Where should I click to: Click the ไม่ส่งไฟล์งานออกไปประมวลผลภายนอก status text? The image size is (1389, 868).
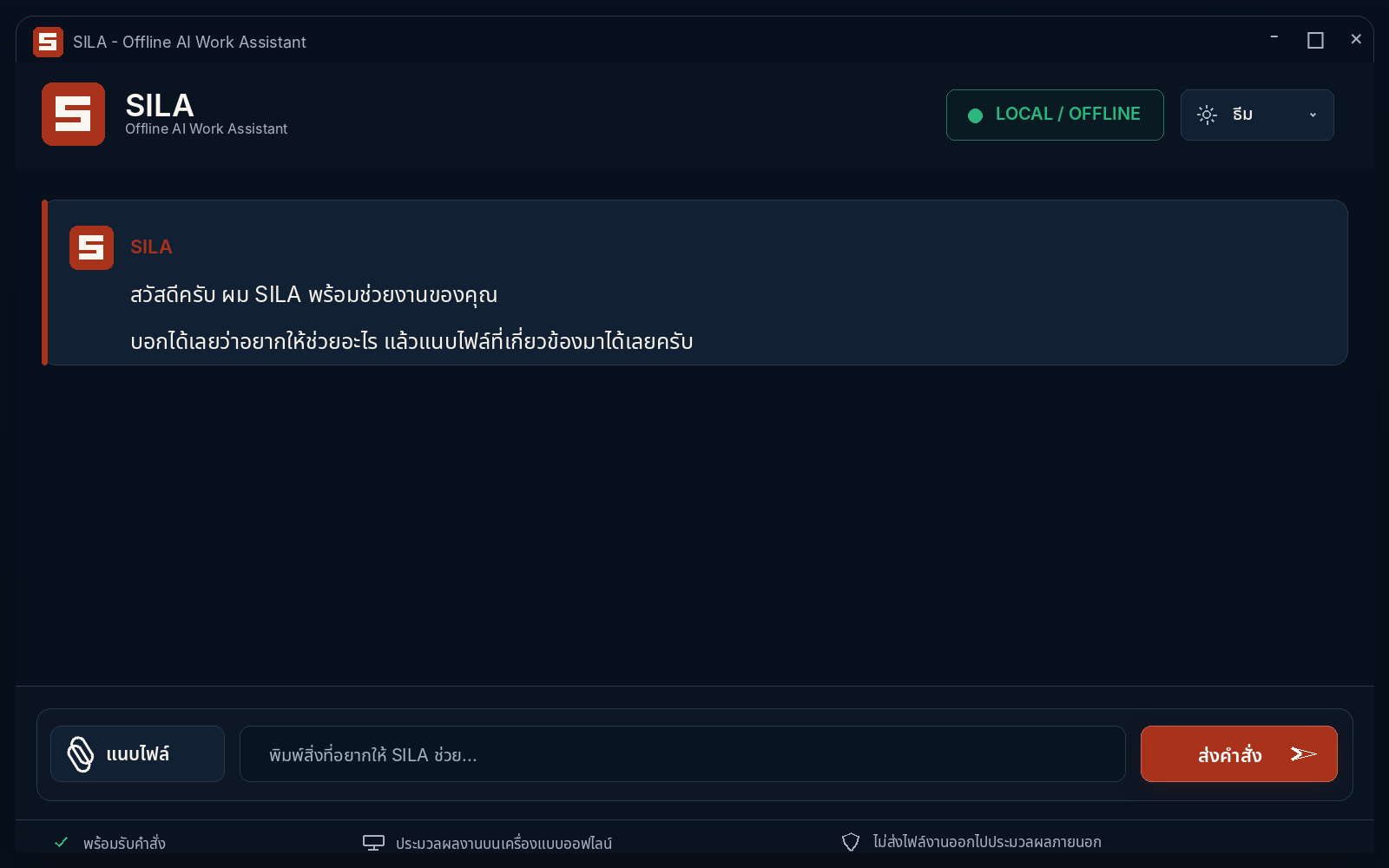(x=987, y=842)
